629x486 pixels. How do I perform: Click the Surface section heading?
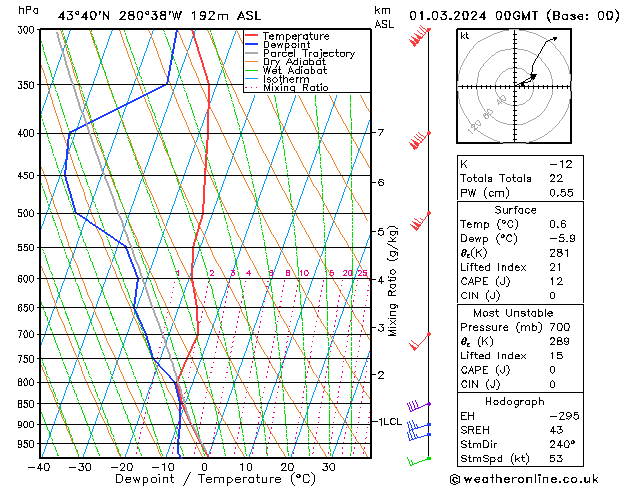pyautogui.click(x=515, y=210)
